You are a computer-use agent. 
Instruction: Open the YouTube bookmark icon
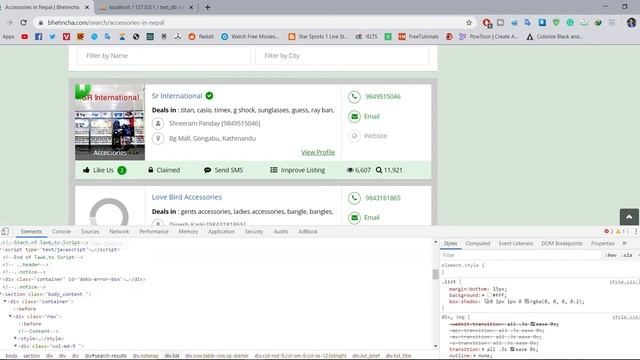(24, 37)
